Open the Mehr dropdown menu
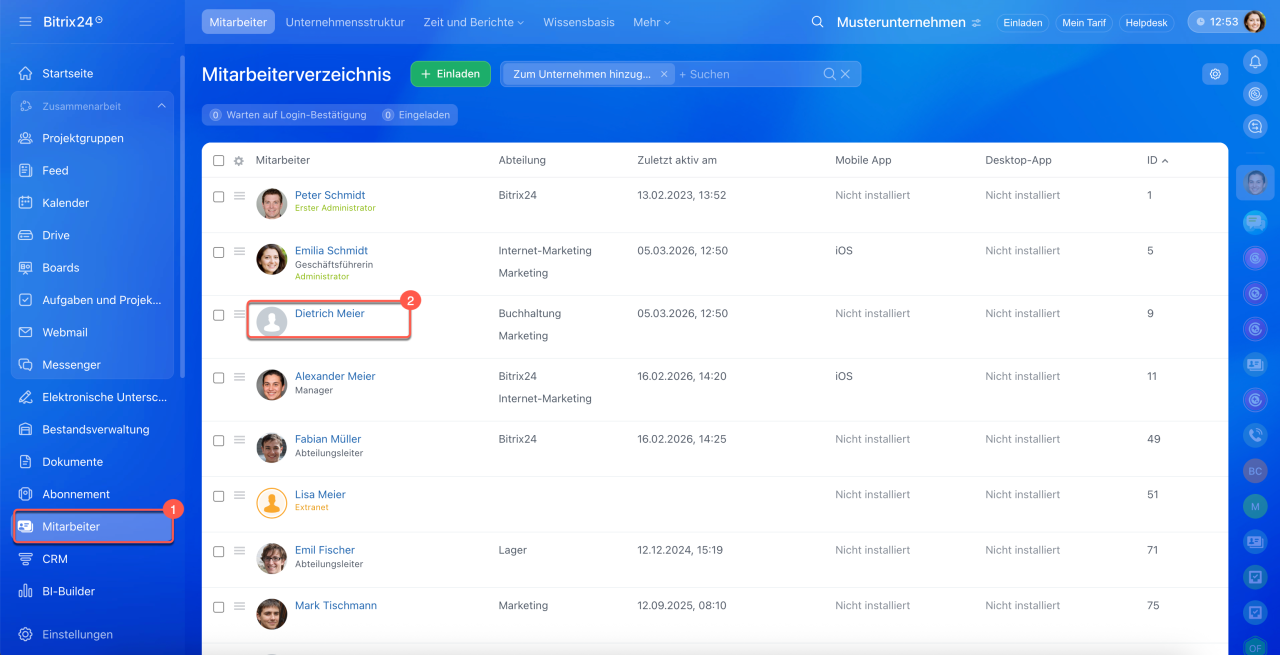1280x655 pixels. tap(652, 22)
